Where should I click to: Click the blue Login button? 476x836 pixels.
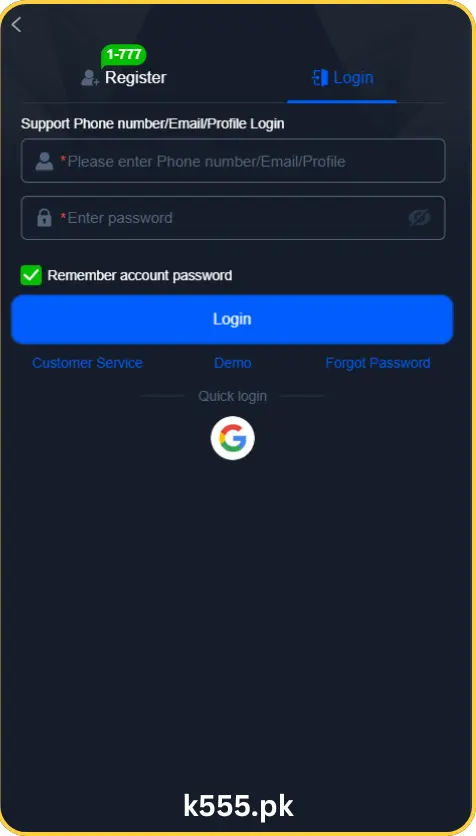232,319
